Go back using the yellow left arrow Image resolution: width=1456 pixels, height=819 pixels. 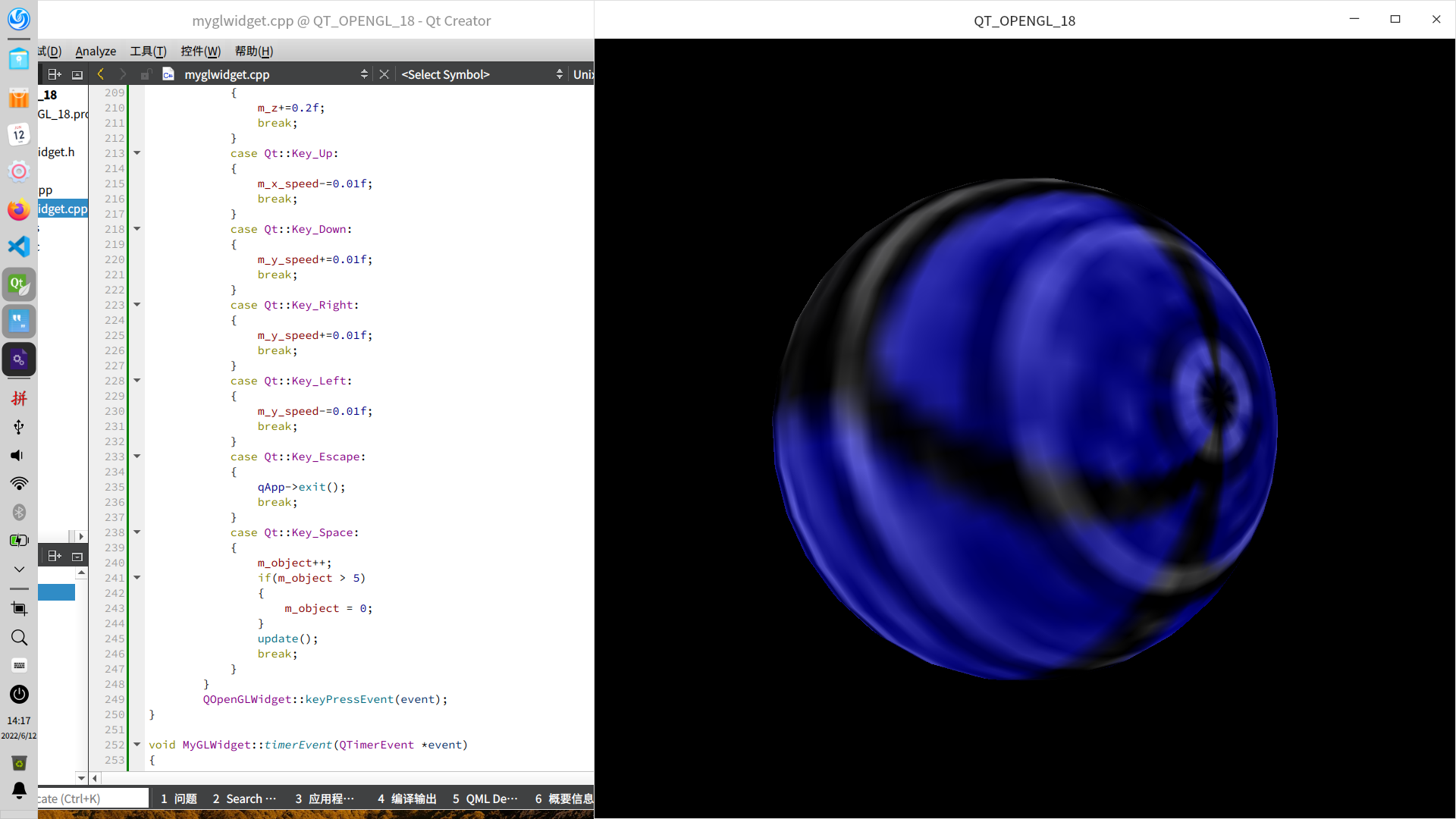pyautogui.click(x=101, y=74)
